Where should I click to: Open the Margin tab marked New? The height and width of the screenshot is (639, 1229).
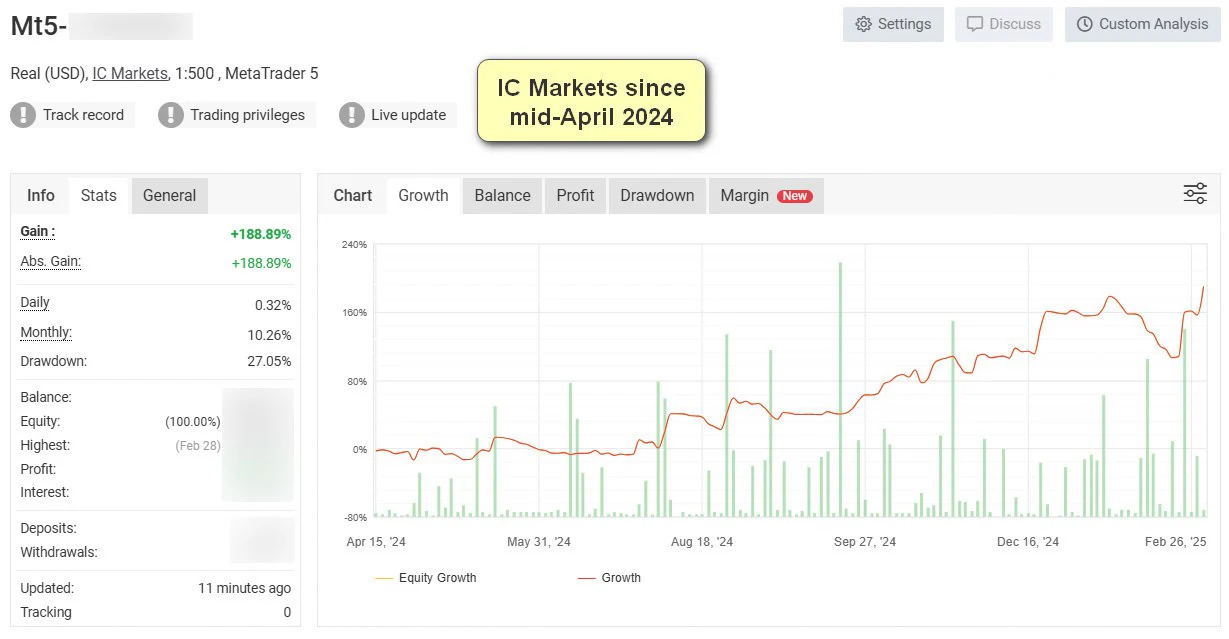[766, 195]
